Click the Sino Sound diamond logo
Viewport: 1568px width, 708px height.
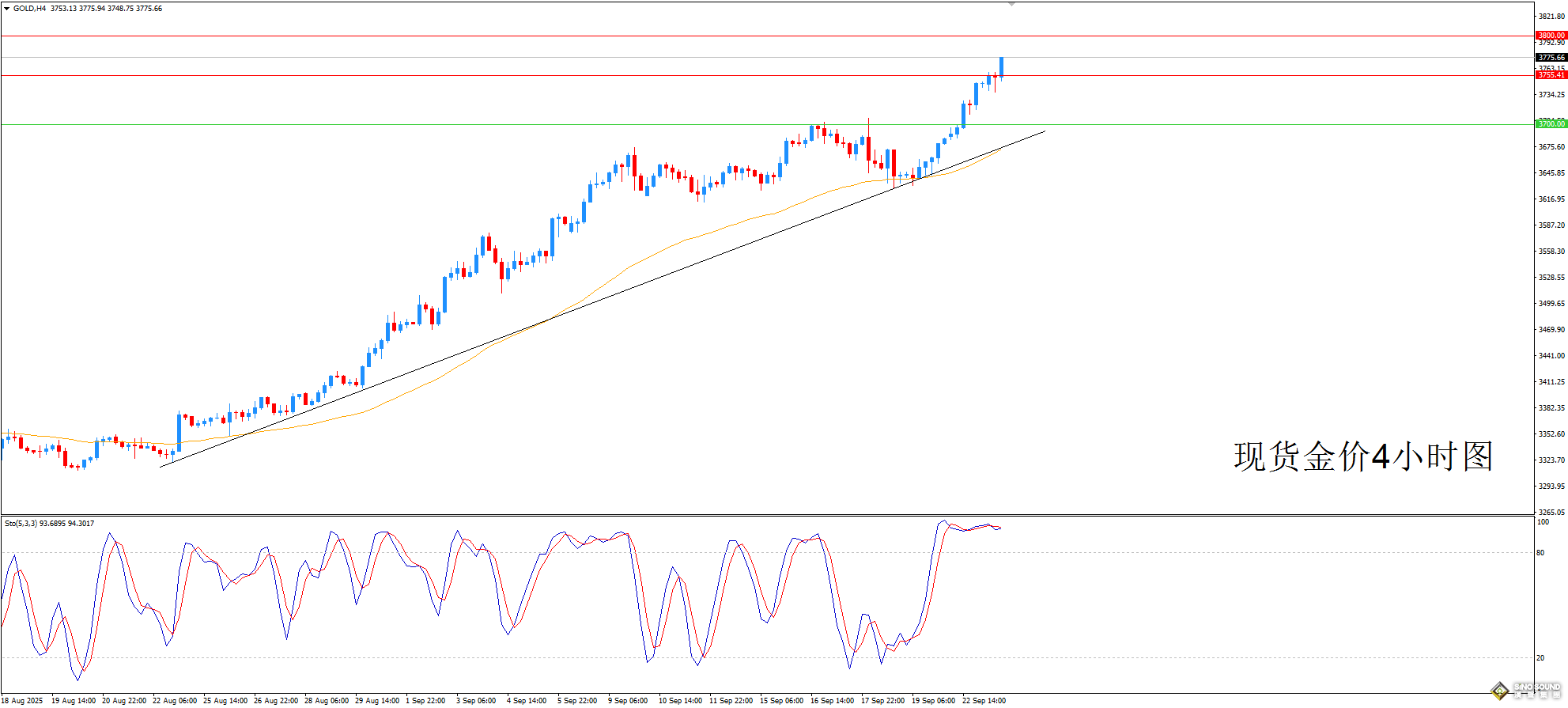pos(1499,691)
